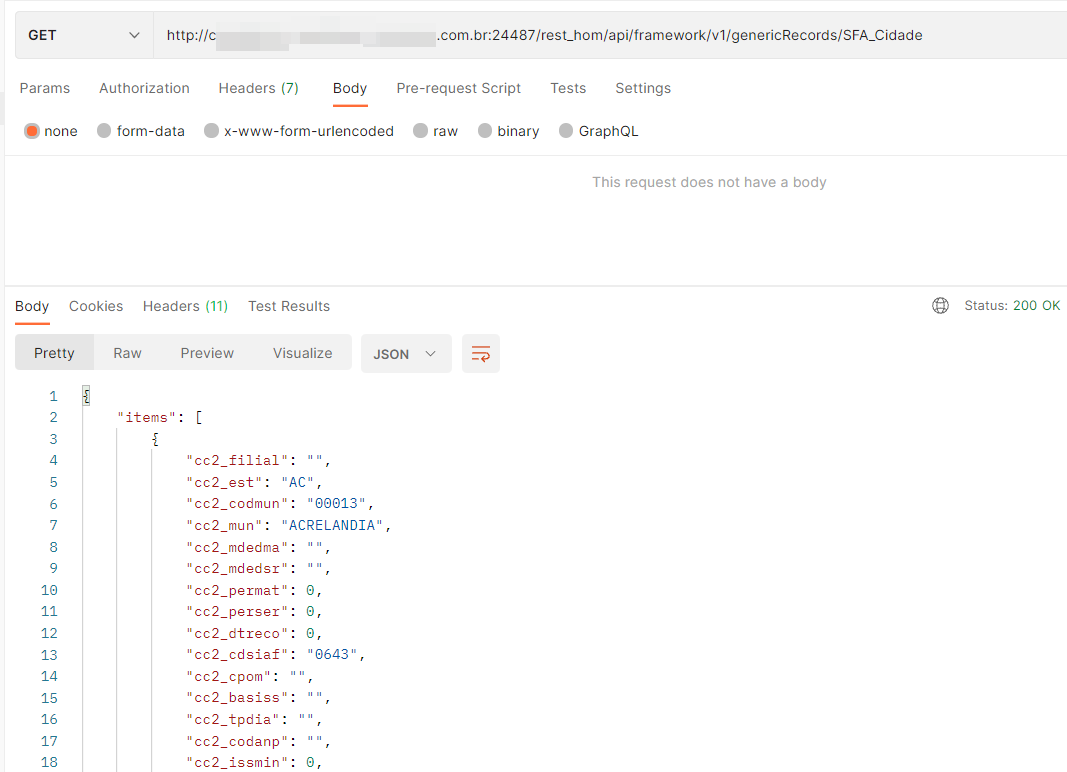Click the "cc2_issmin" key
This screenshot has height=772, width=1067.
pos(237,762)
